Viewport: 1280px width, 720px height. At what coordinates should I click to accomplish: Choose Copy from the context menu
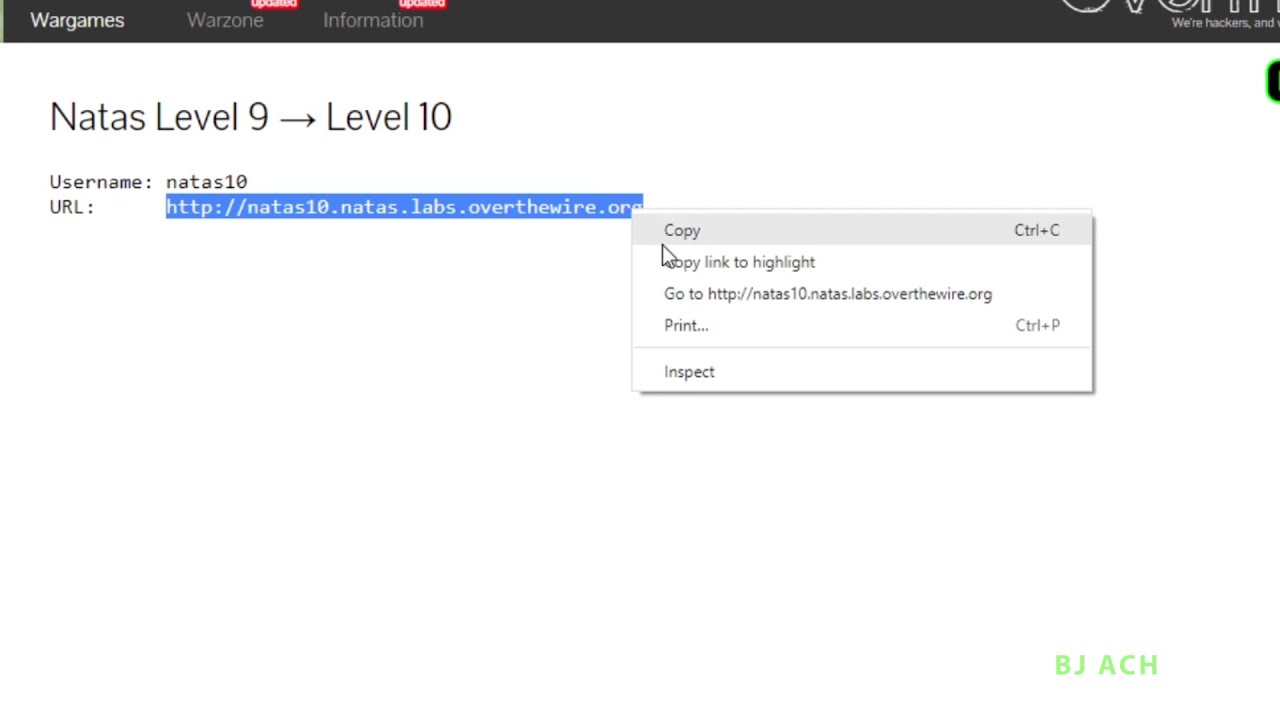click(x=862, y=230)
